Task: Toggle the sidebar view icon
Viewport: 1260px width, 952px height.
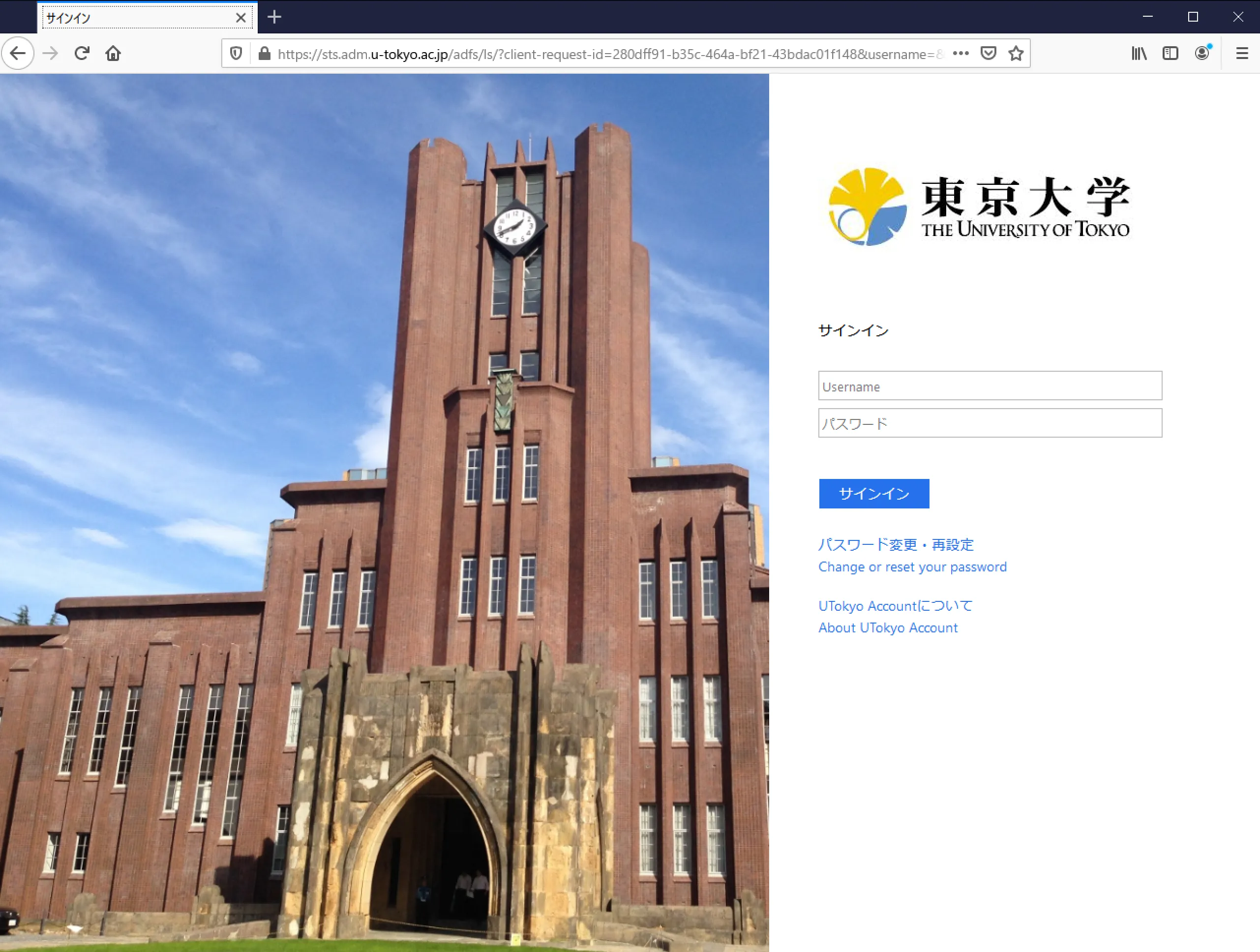Action: pyautogui.click(x=1170, y=54)
